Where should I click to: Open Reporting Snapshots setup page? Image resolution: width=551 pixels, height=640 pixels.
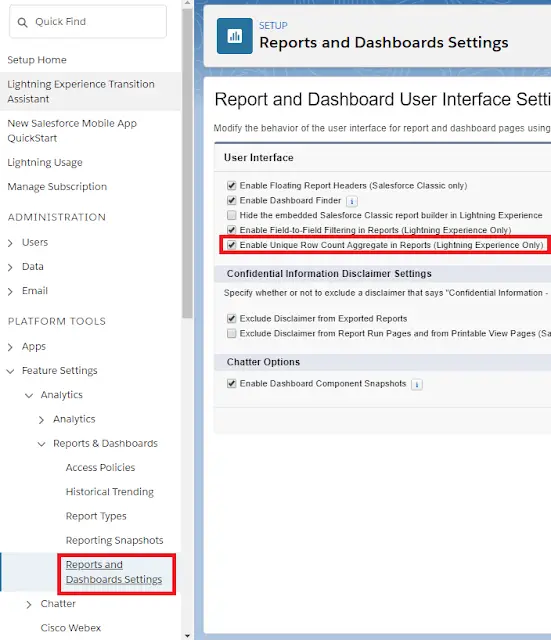tap(114, 540)
